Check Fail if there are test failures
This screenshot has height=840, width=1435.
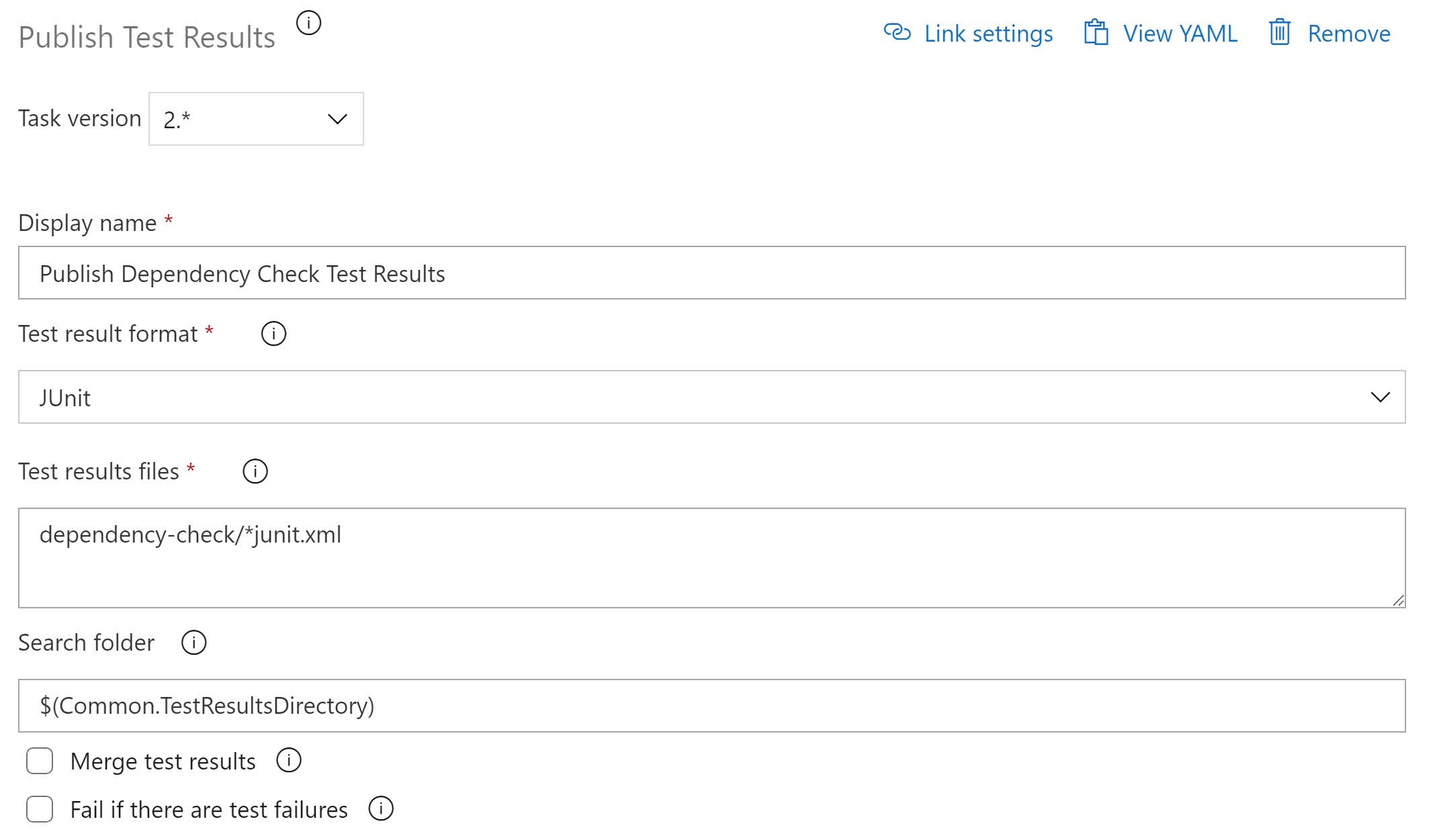pyautogui.click(x=40, y=809)
